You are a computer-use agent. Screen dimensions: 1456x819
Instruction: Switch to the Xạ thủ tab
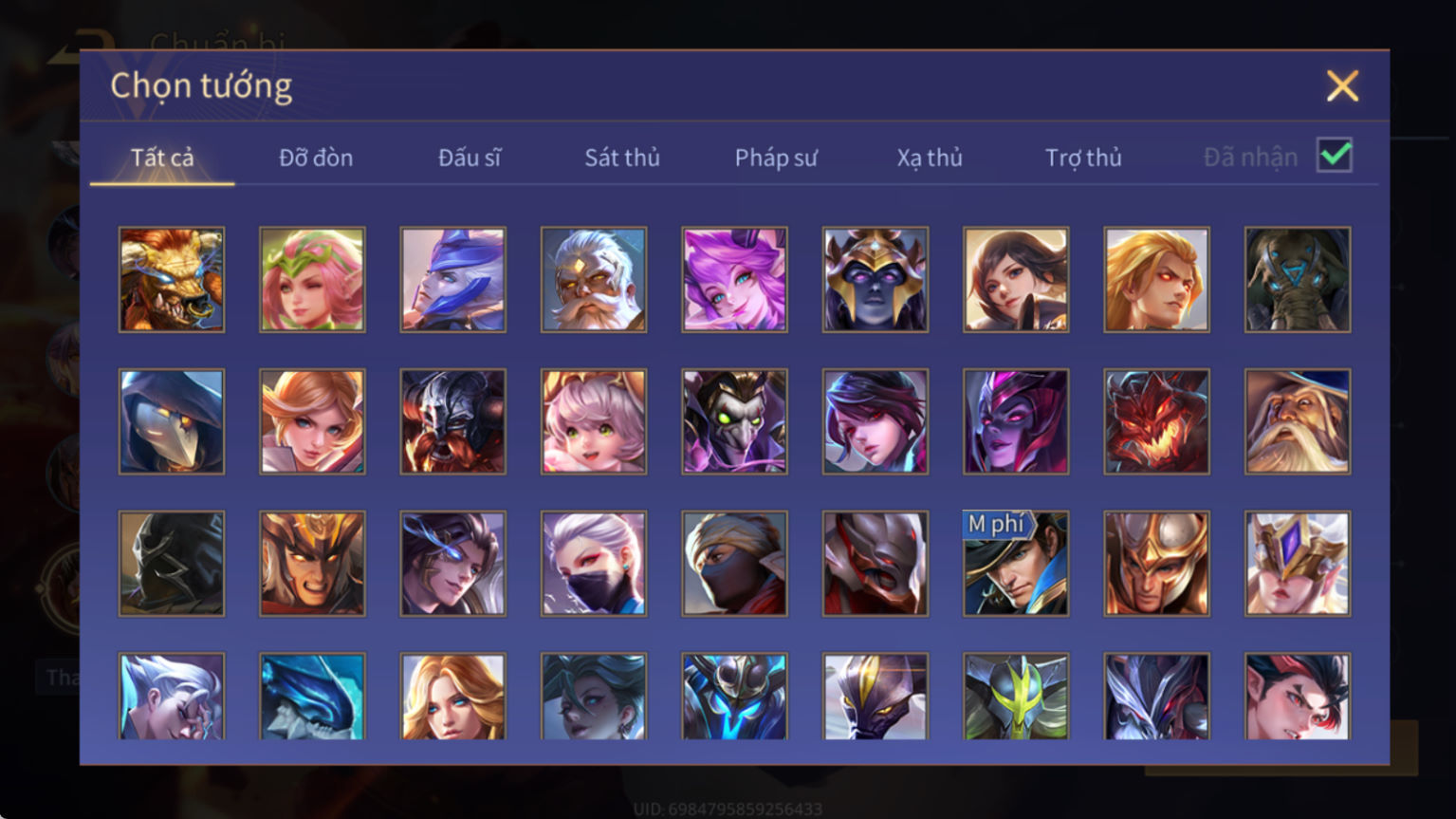pyautogui.click(x=930, y=158)
